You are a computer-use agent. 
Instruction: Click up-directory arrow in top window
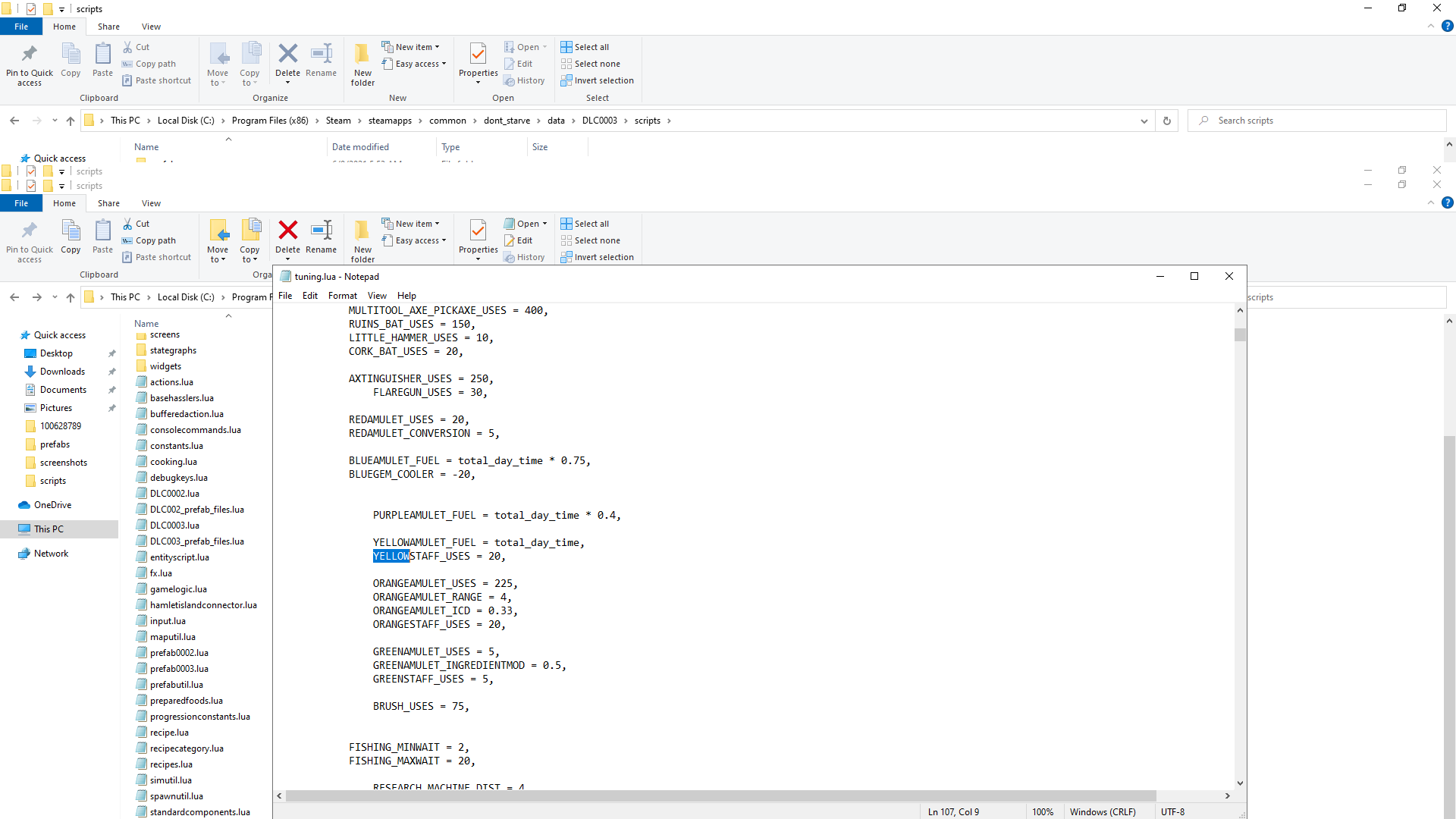tap(71, 121)
